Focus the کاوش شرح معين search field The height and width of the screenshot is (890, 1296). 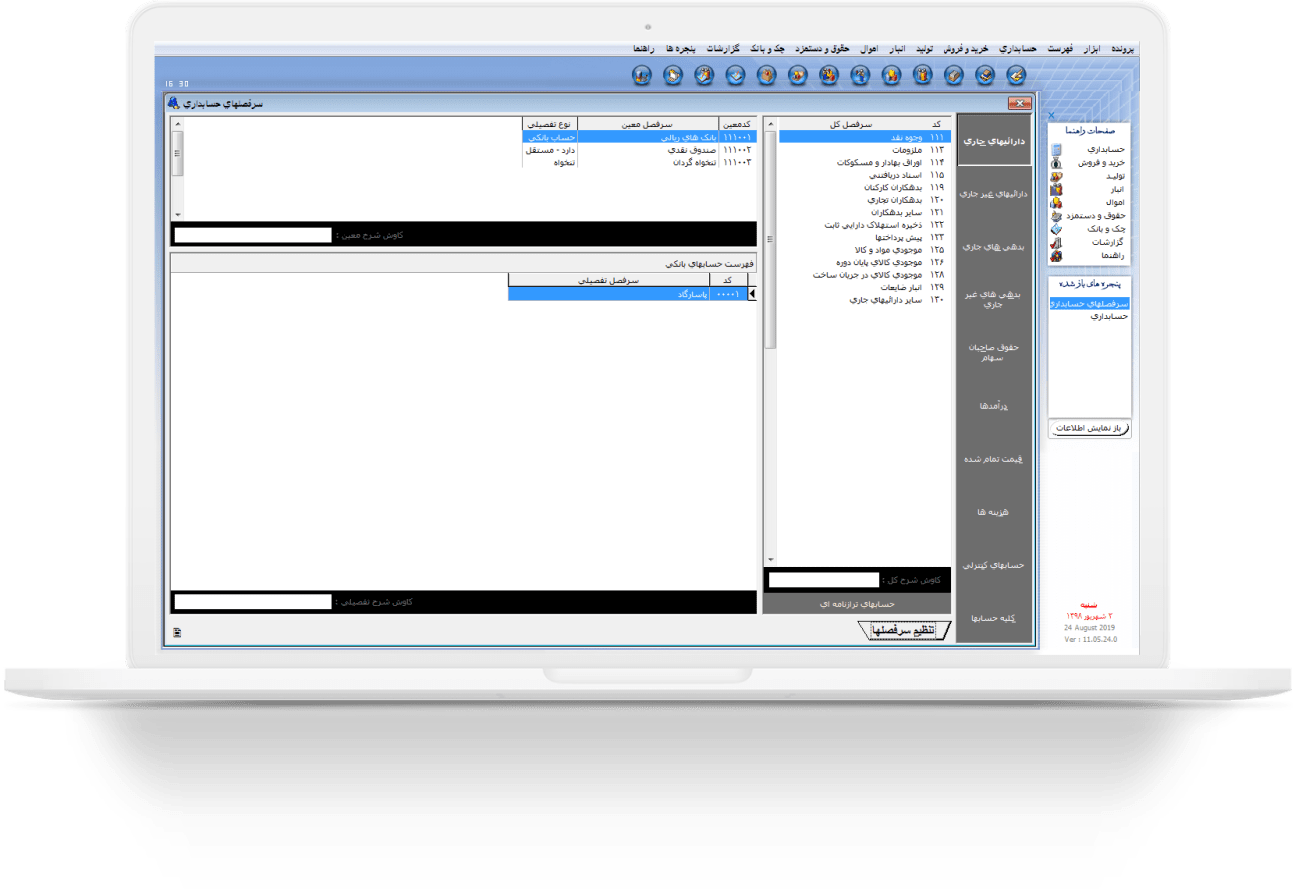(x=253, y=235)
